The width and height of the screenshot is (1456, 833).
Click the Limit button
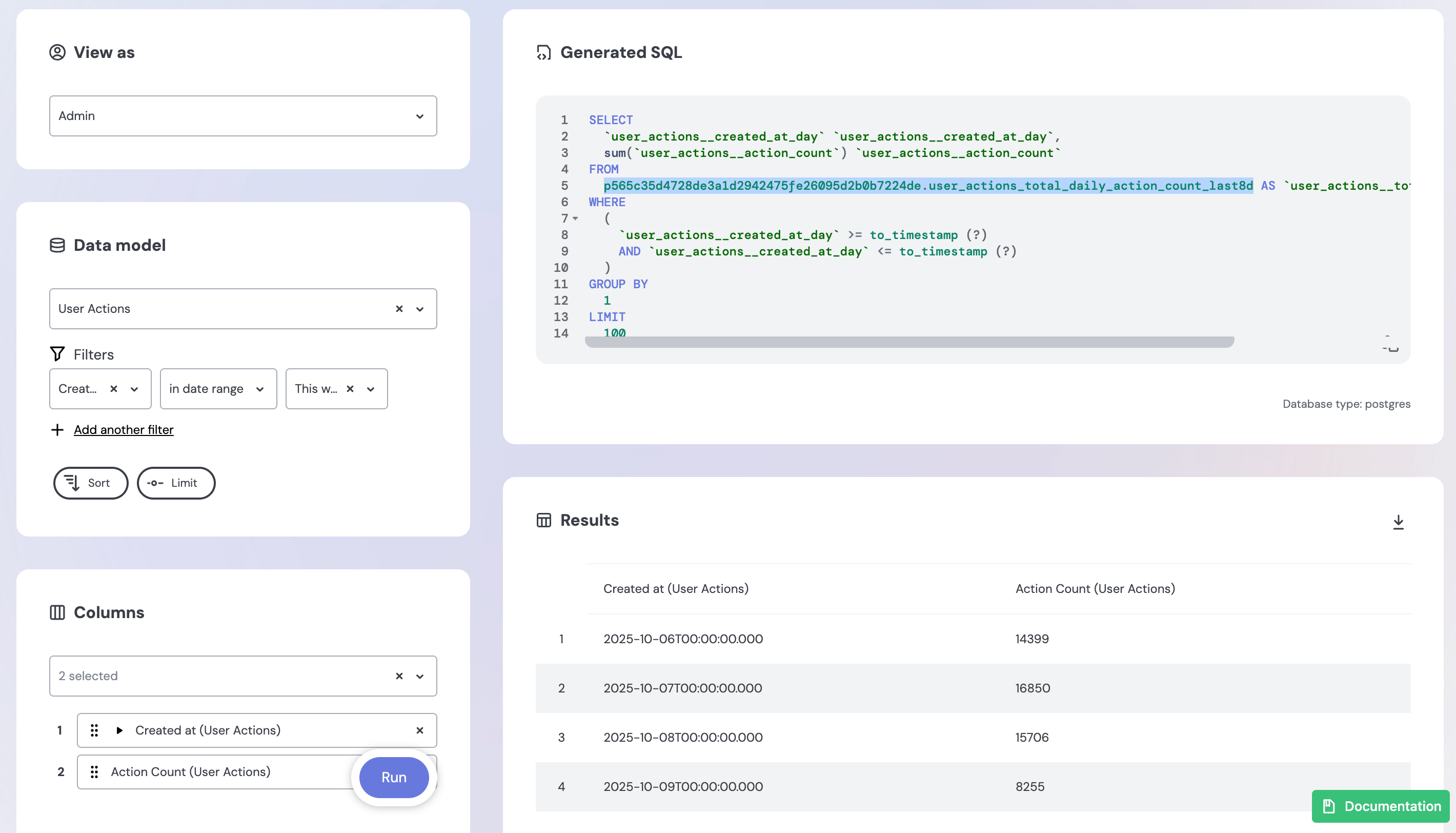[x=175, y=483]
